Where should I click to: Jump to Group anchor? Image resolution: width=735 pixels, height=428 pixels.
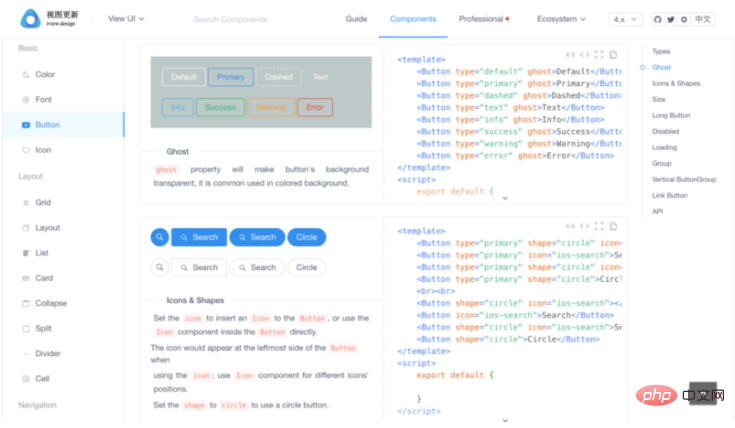tap(661, 163)
